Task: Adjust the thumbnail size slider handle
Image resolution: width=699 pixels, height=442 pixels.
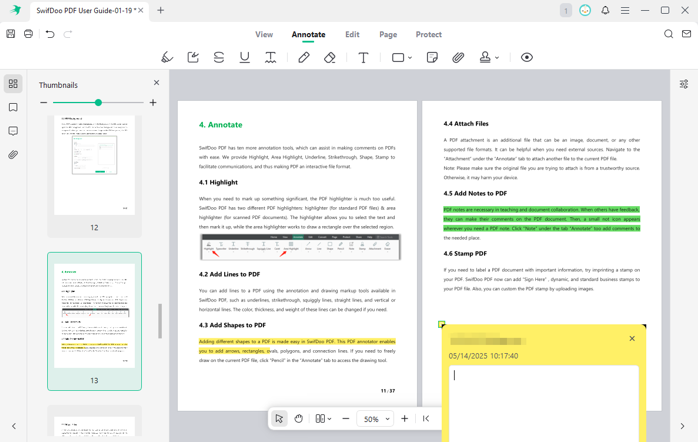Action: click(x=98, y=103)
